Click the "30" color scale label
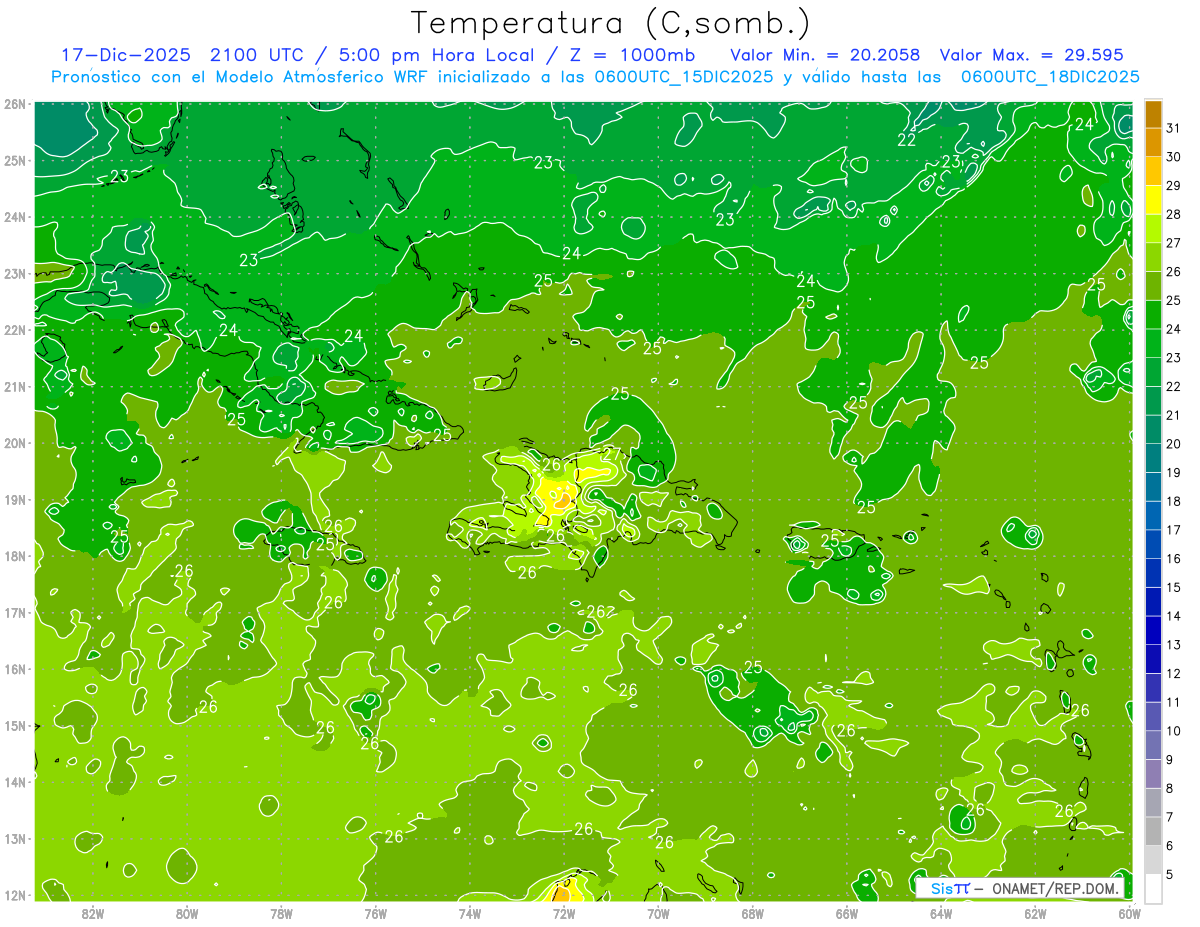1200x927 pixels. (x=1173, y=157)
